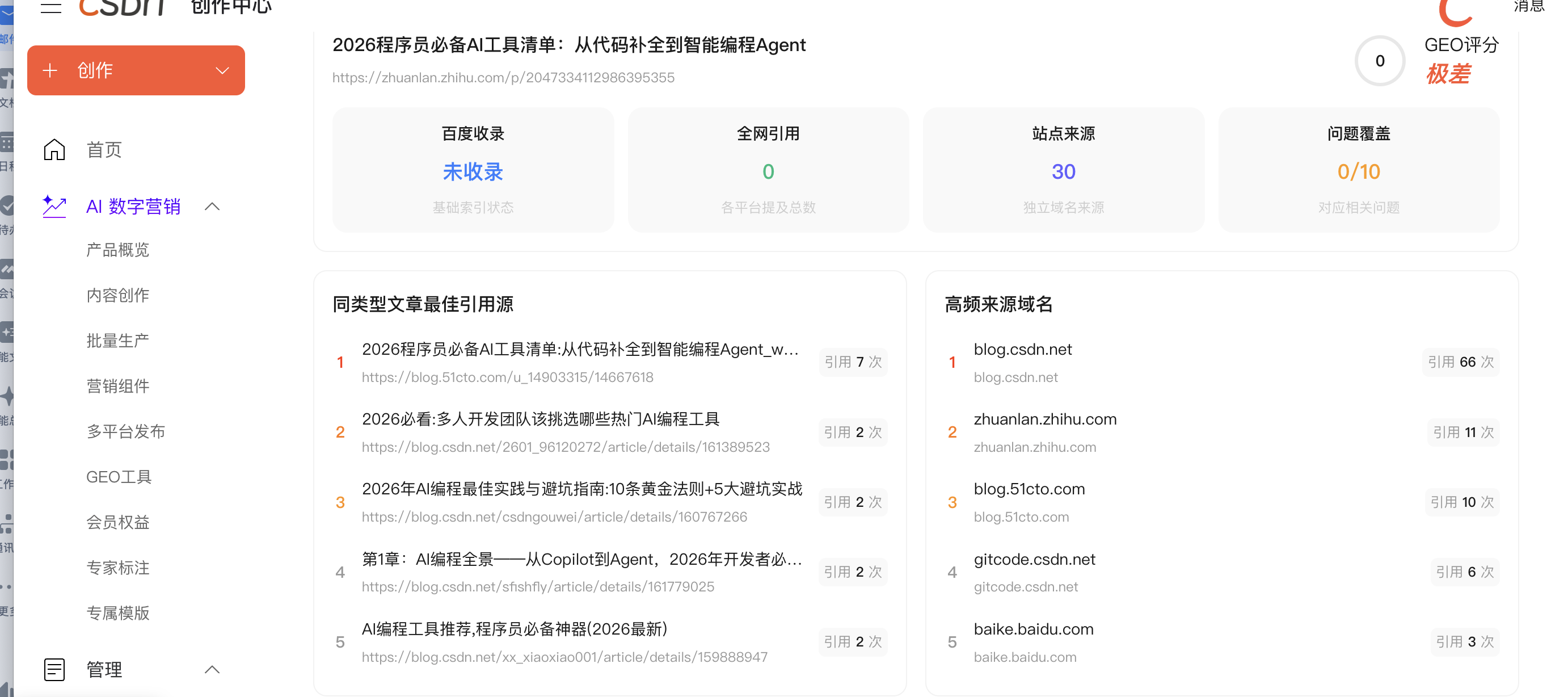Click the GEO score circle showing 0
Image resolution: width=1568 pixels, height=697 pixels.
click(1380, 61)
